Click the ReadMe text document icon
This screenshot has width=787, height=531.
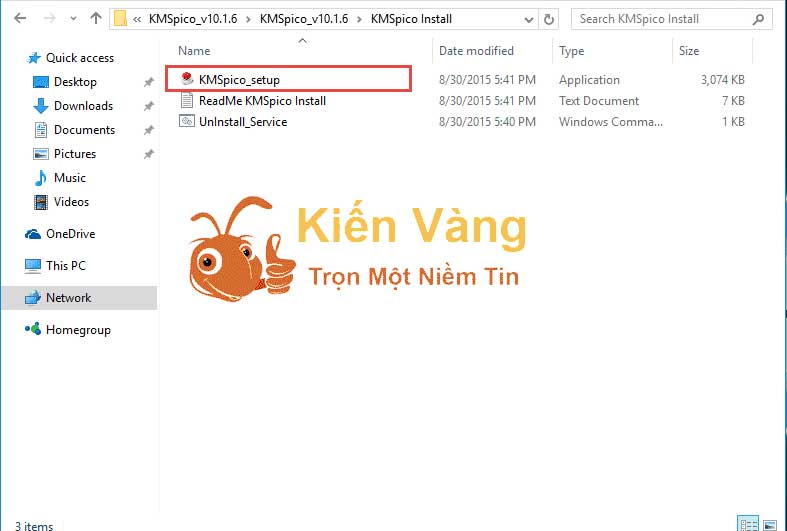(187, 100)
